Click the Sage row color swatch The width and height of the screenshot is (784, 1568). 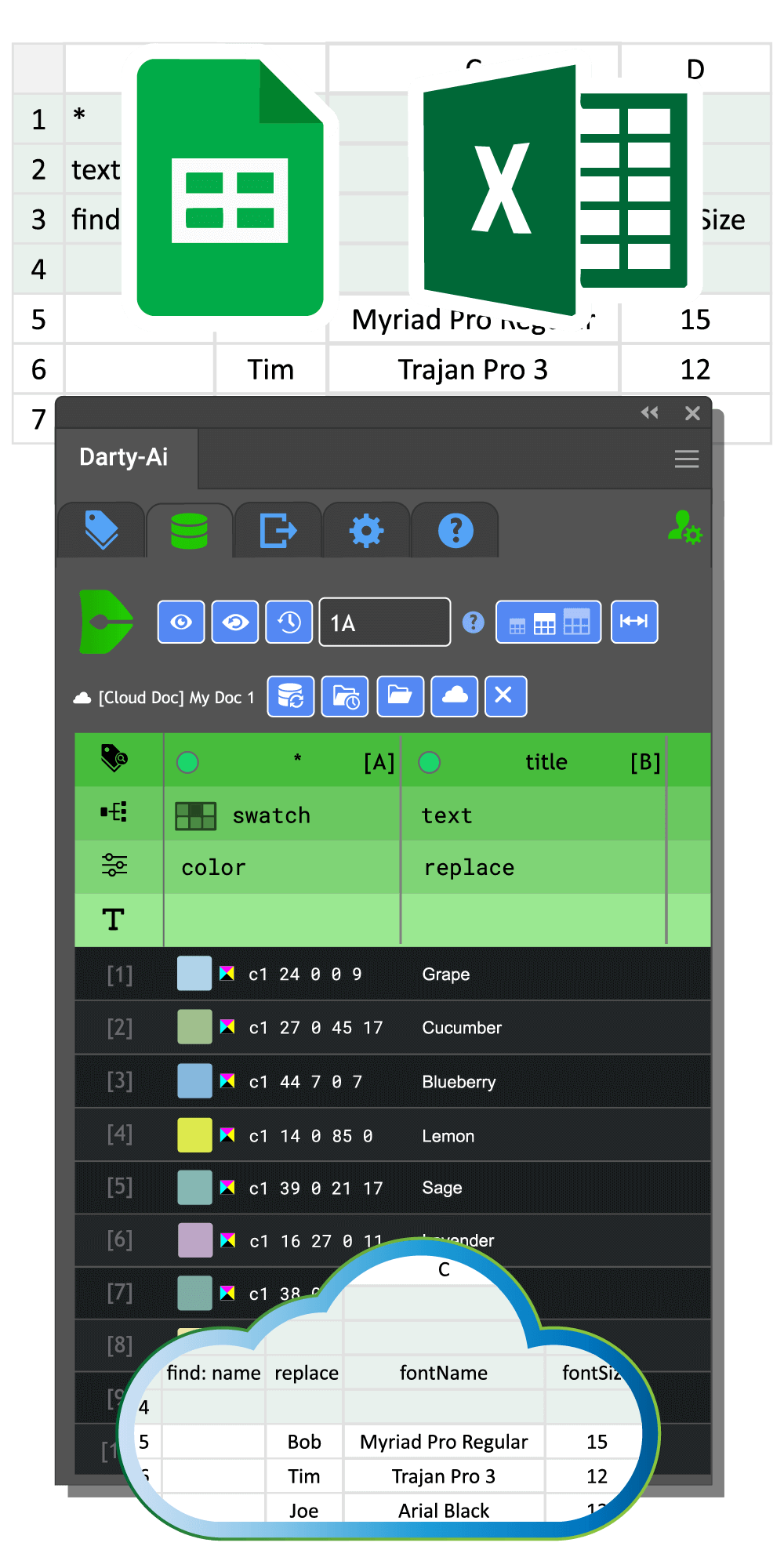pos(195,1188)
